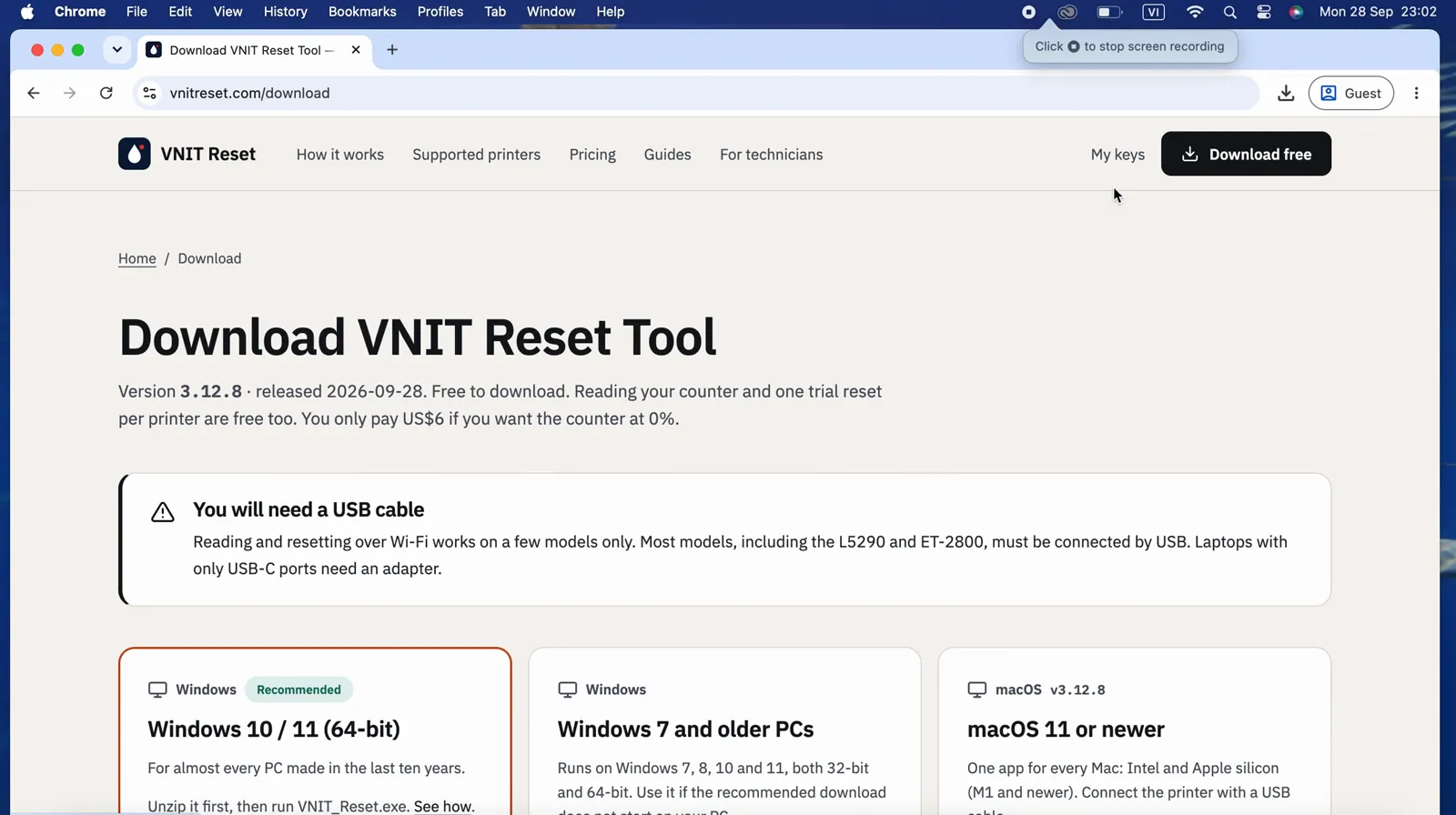Click the Siri icon in menu bar

point(1296,12)
